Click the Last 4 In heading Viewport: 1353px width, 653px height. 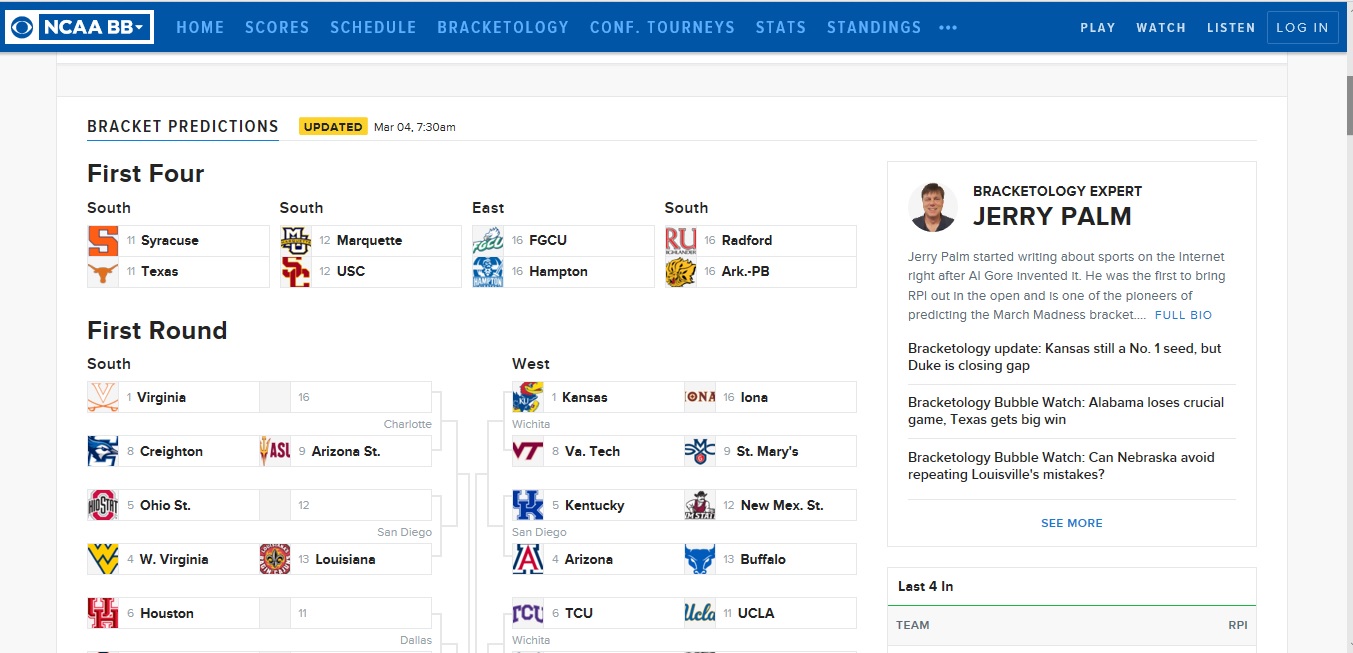click(925, 586)
